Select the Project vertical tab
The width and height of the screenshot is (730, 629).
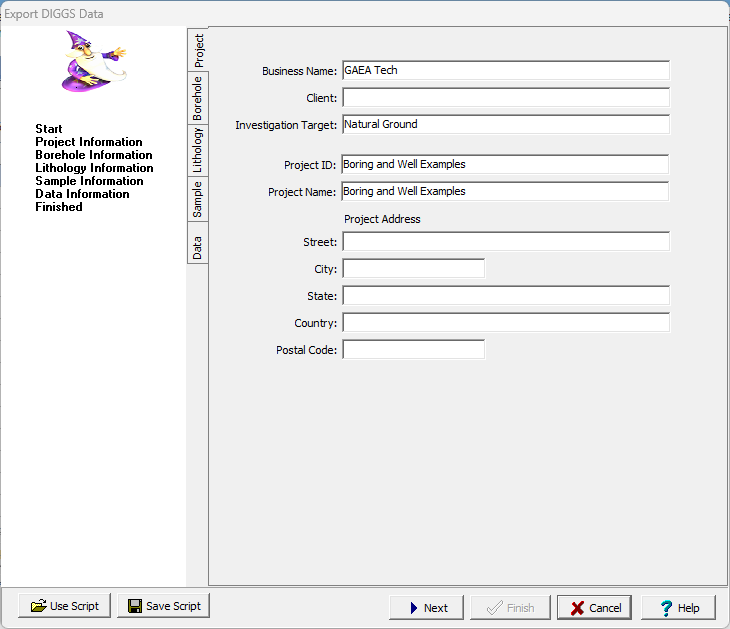coord(198,50)
